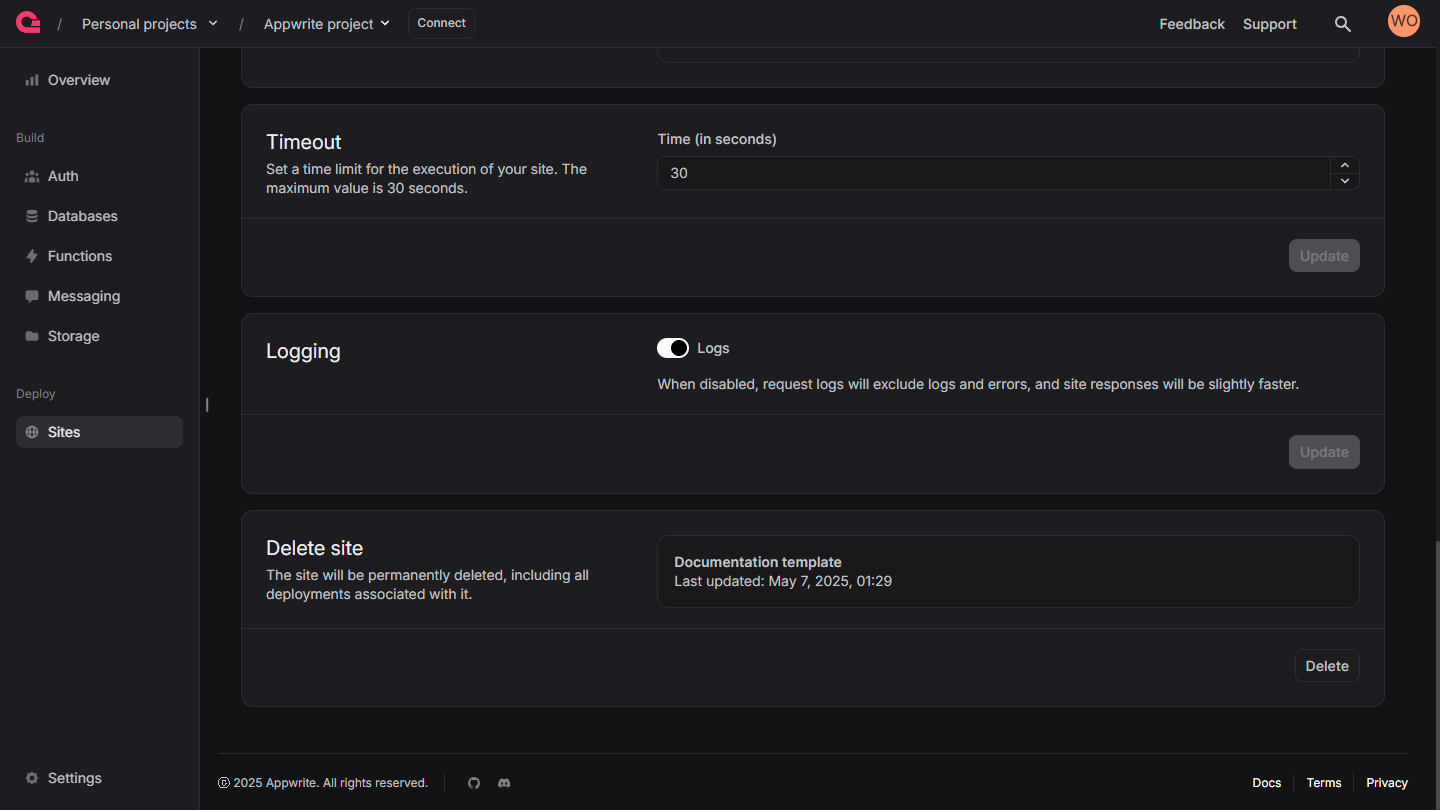Open Messaging from the sidebar

(99, 296)
